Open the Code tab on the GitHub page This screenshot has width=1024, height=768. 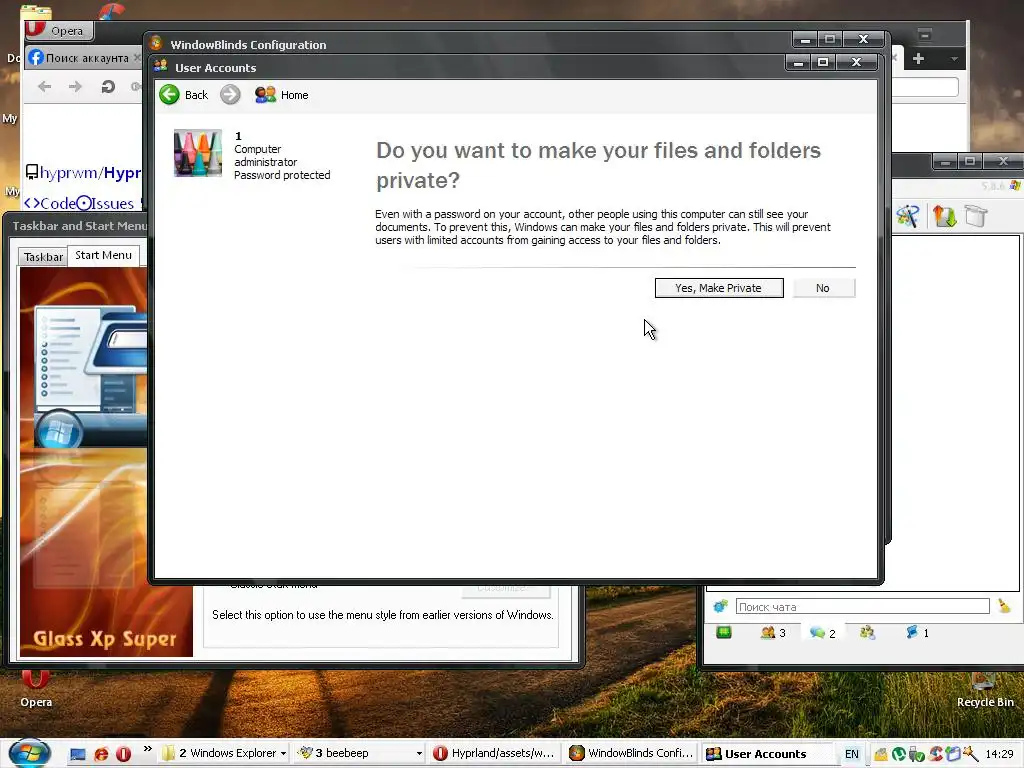pyautogui.click(x=50, y=203)
